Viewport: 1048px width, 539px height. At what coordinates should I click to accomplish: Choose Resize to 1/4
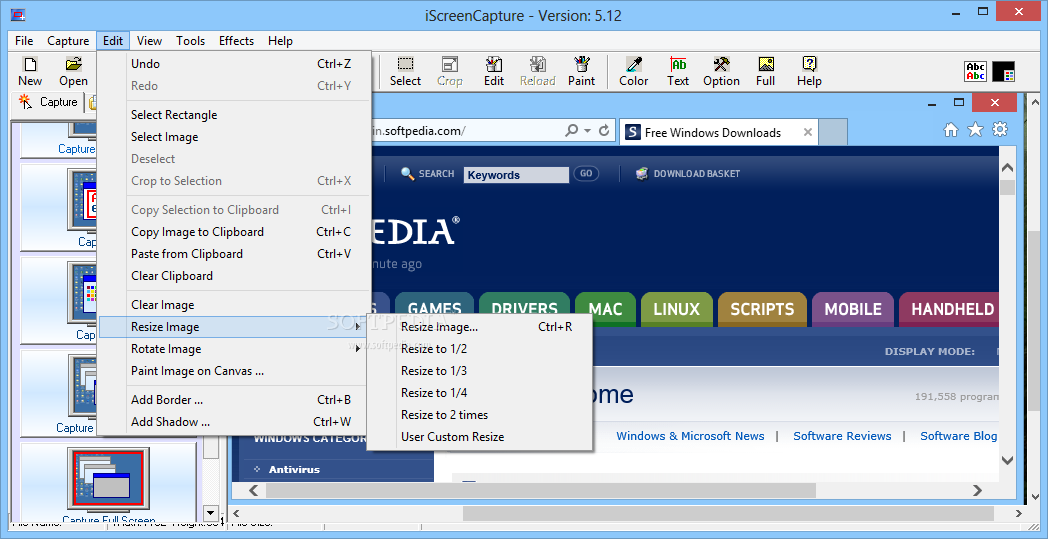(x=480, y=393)
